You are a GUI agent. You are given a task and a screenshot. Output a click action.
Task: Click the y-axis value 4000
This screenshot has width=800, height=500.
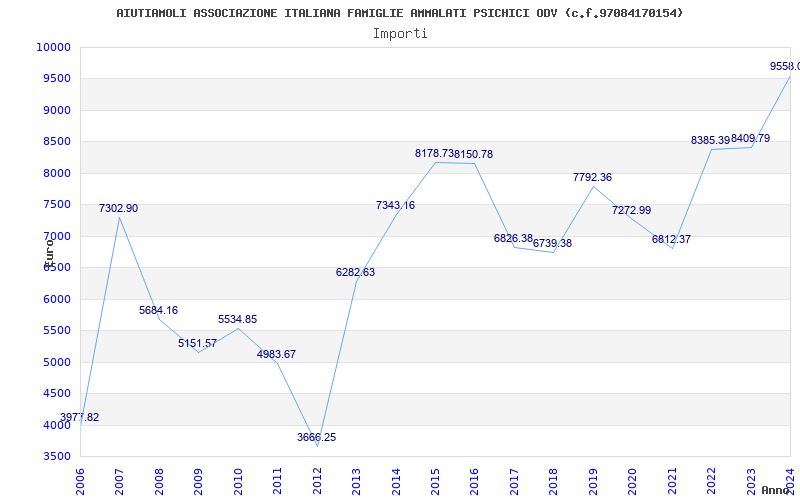coord(56,425)
